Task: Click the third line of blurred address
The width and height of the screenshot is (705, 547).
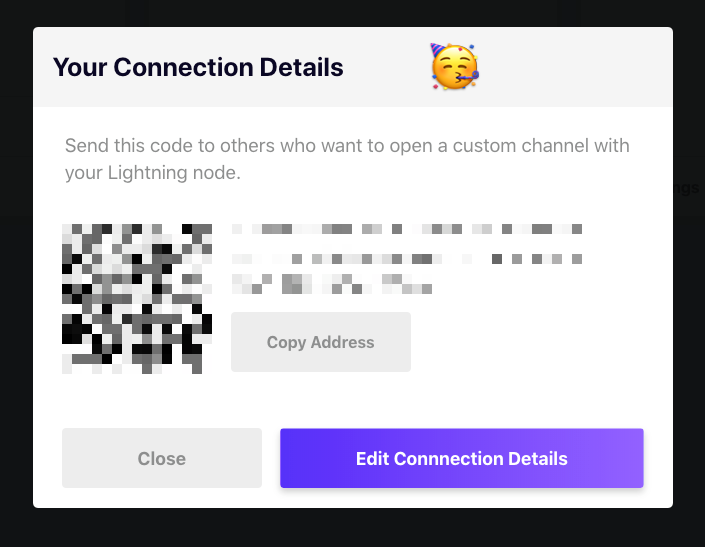Action: tap(332, 284)
